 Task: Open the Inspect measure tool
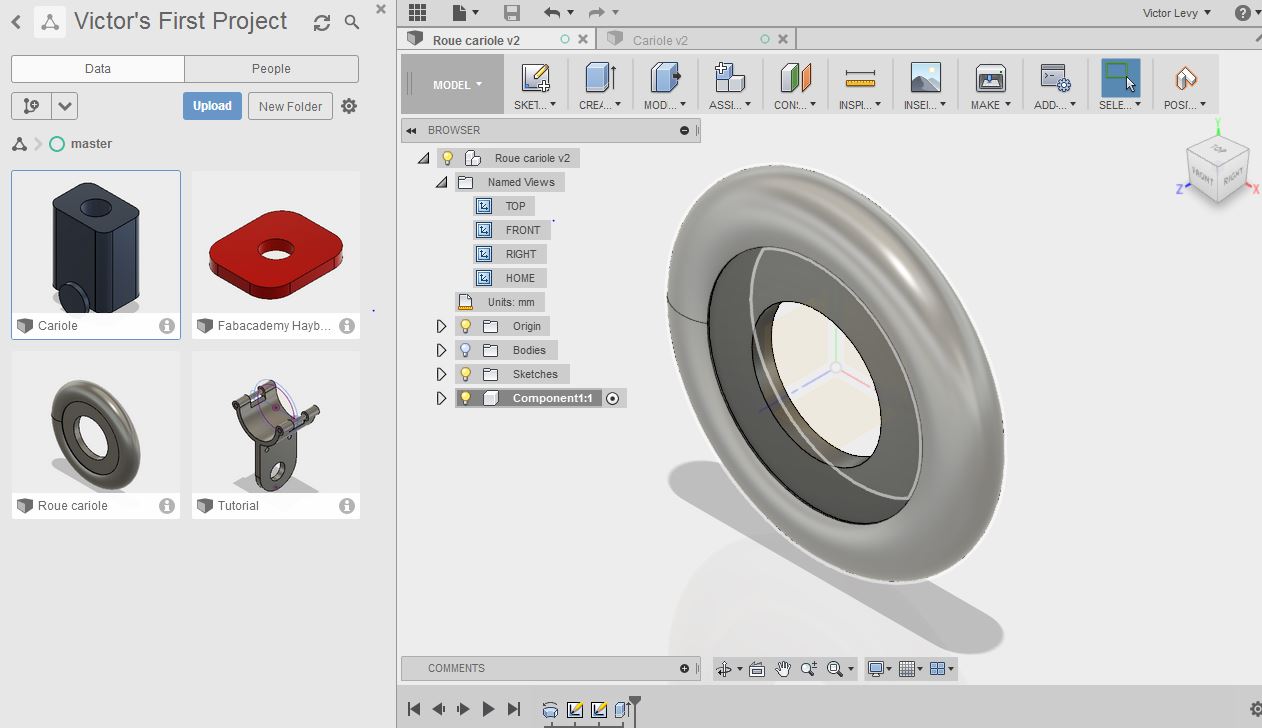pyautogui.click(x=859, y=79)
